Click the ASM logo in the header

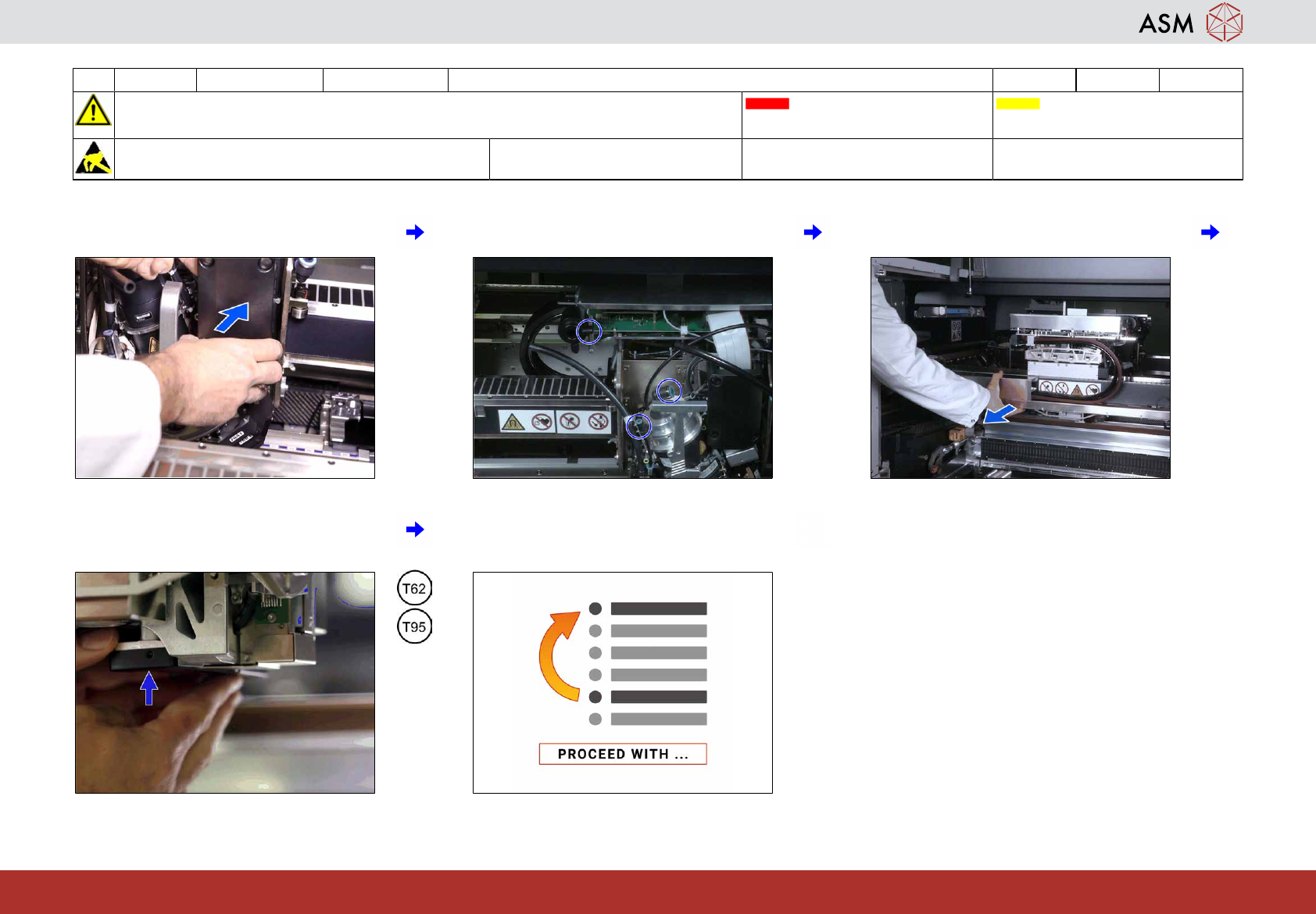point(1189,22)
